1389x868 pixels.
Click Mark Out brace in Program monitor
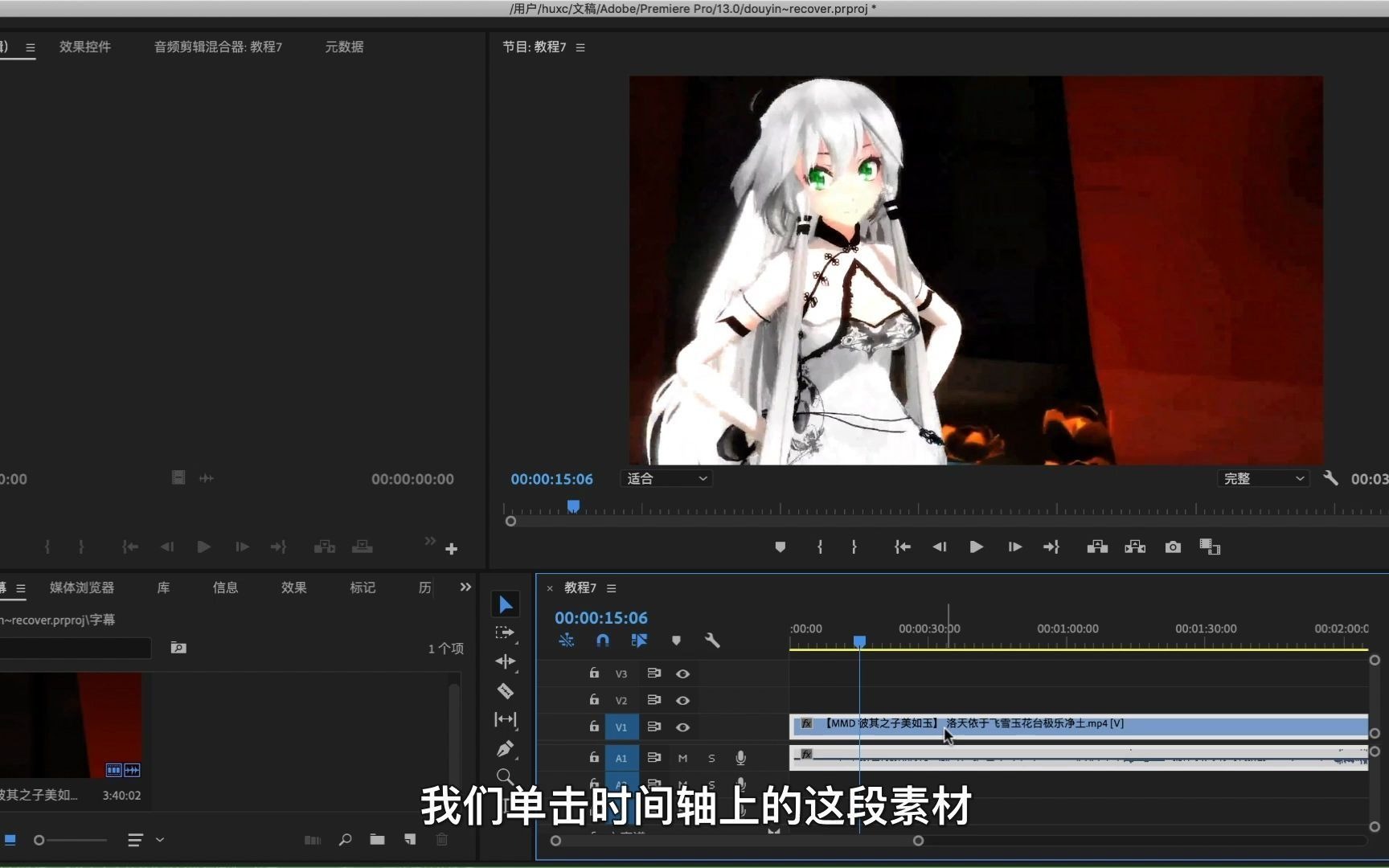tap(854, 547)
